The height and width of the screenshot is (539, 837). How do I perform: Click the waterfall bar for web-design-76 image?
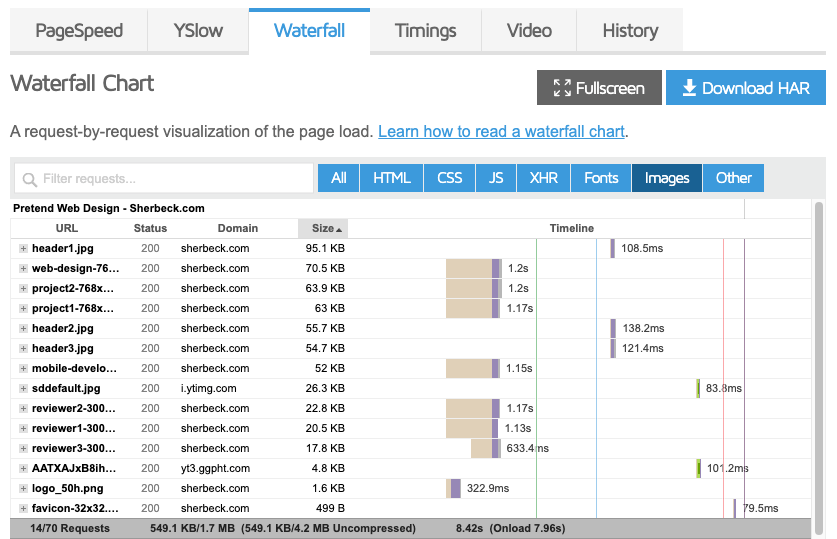[x=473, y=268]
